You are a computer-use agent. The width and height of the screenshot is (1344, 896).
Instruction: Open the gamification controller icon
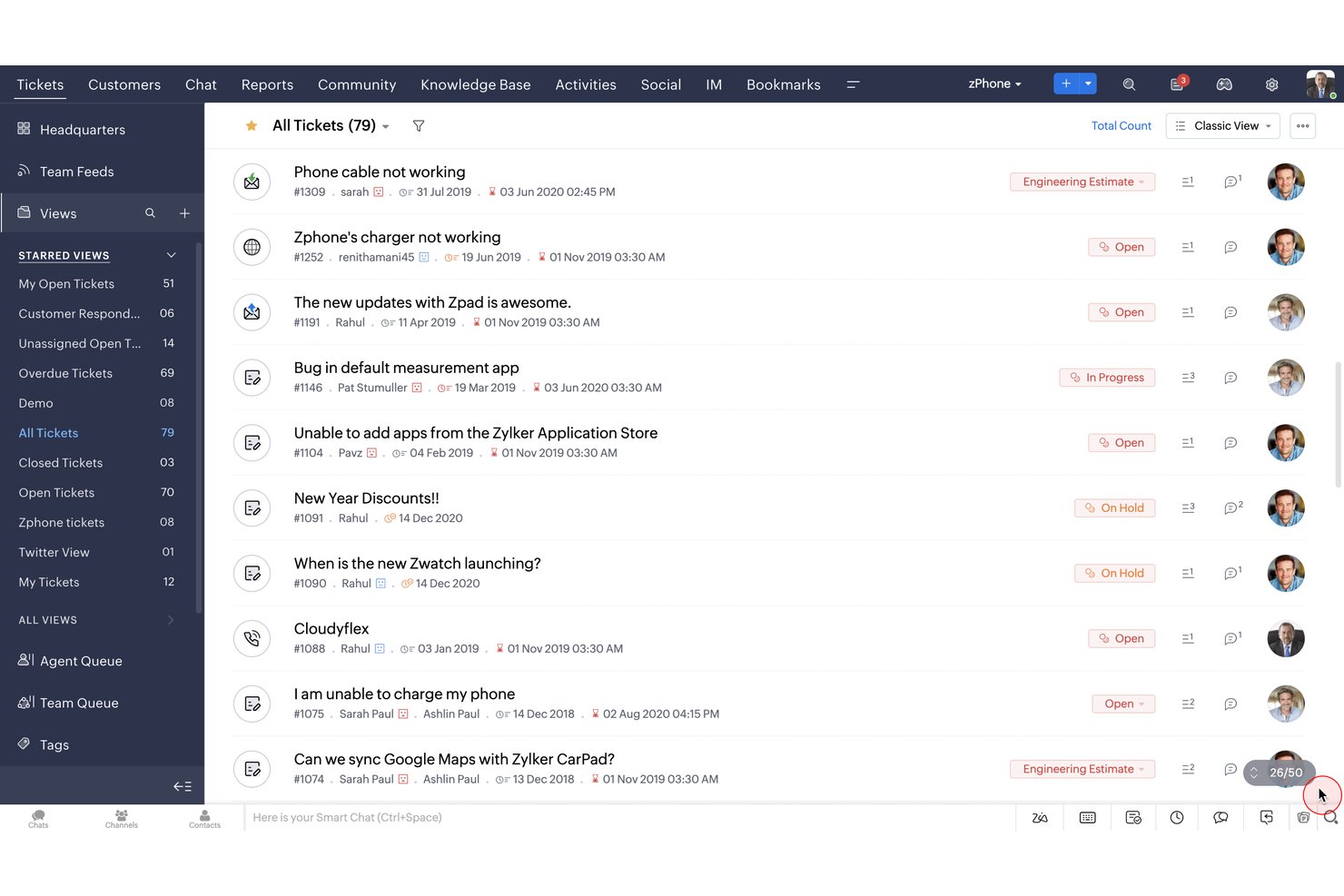[1224, 84]
